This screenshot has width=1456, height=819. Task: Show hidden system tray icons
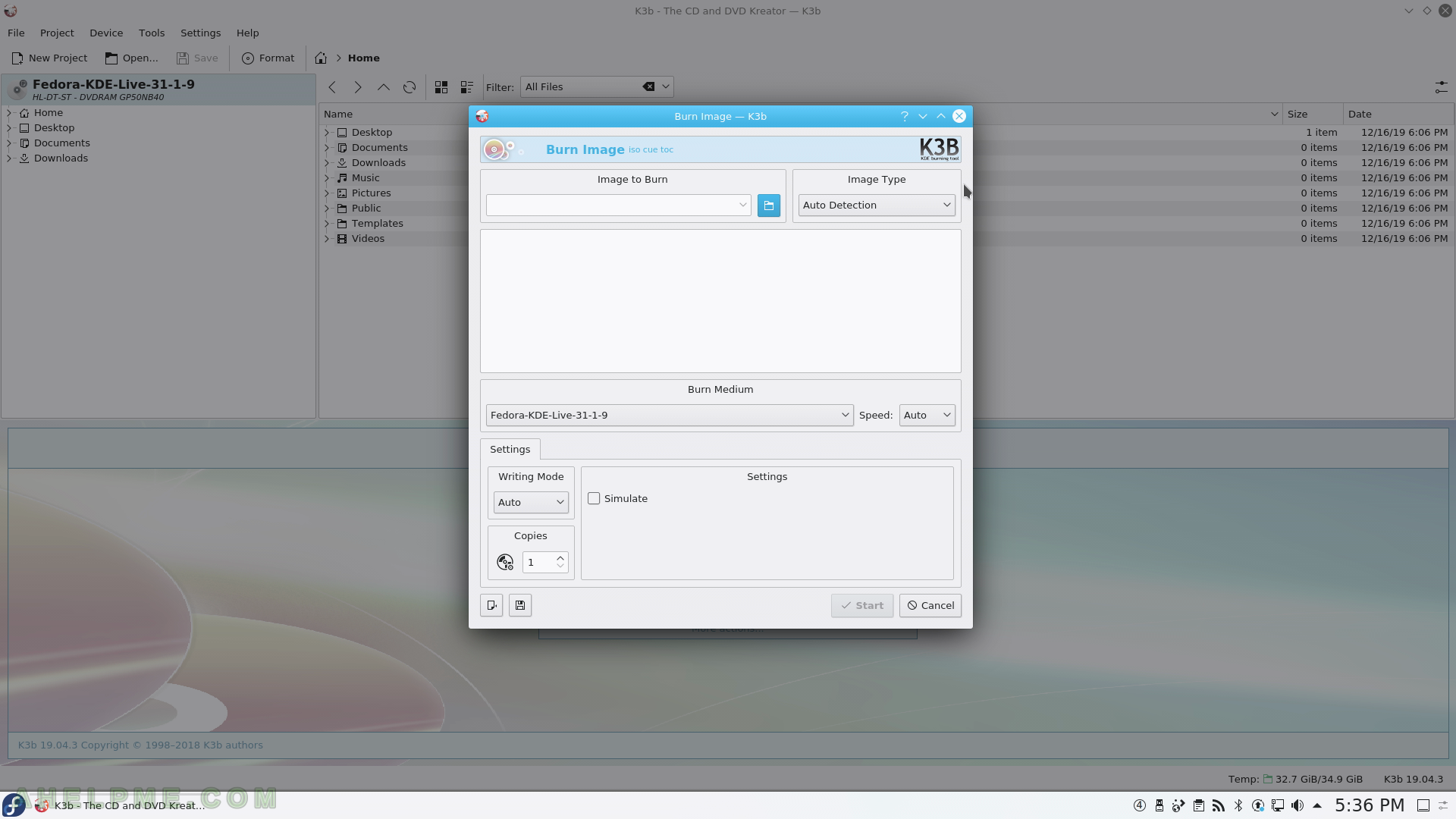point(1317,805)
